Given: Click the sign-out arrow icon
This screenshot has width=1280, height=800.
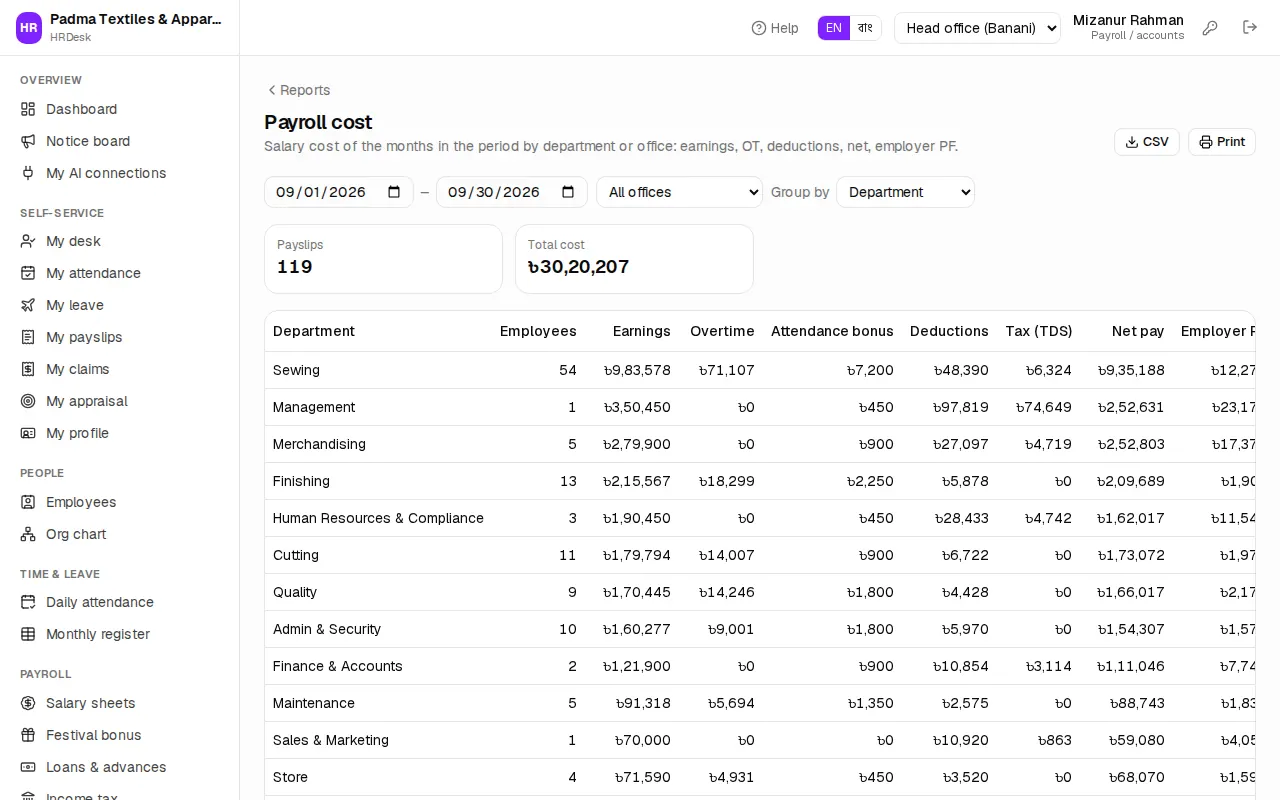Looking at the screenshot, I should [1250, 27].
